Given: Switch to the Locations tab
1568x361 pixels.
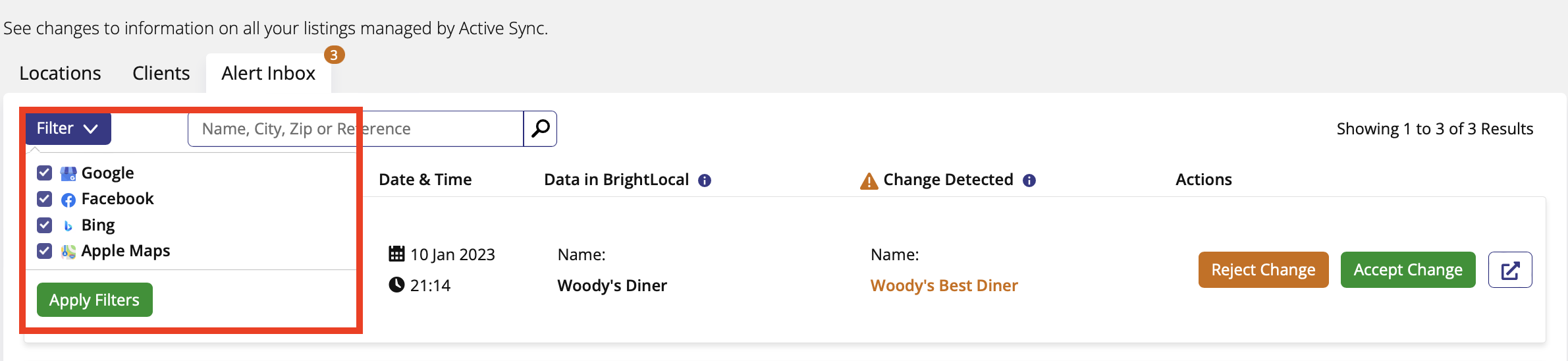Looking at the screenshot, I should coord(60,73).
